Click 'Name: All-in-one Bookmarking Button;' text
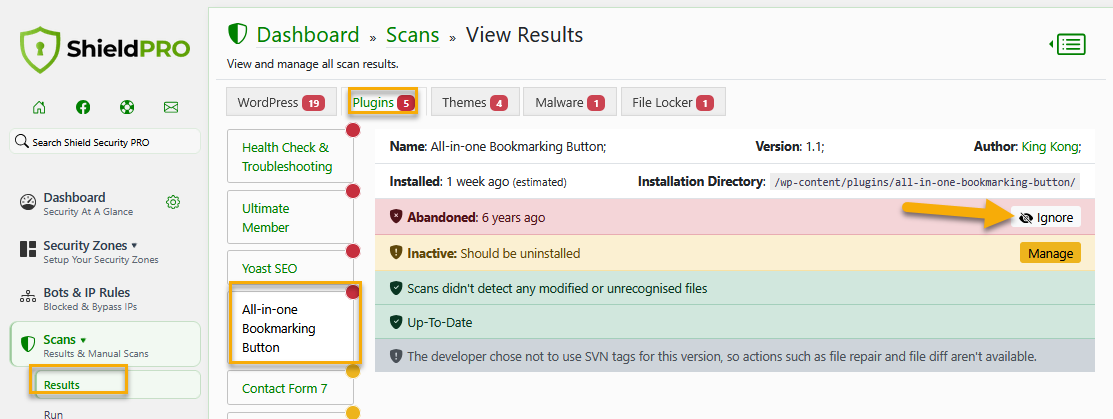 498,146
